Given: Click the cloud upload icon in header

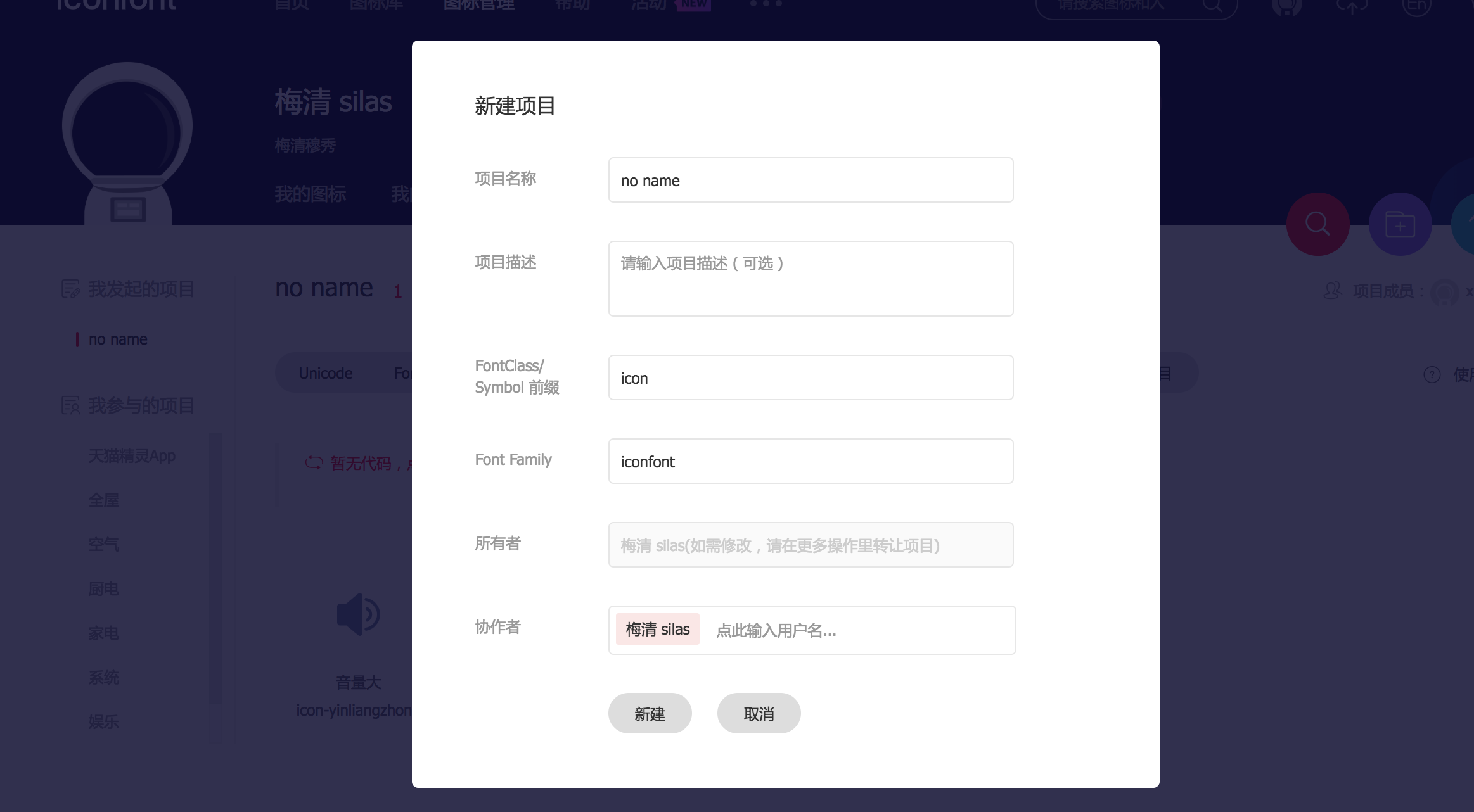Looking at the screenshot, I should (x=1351, y=6).
